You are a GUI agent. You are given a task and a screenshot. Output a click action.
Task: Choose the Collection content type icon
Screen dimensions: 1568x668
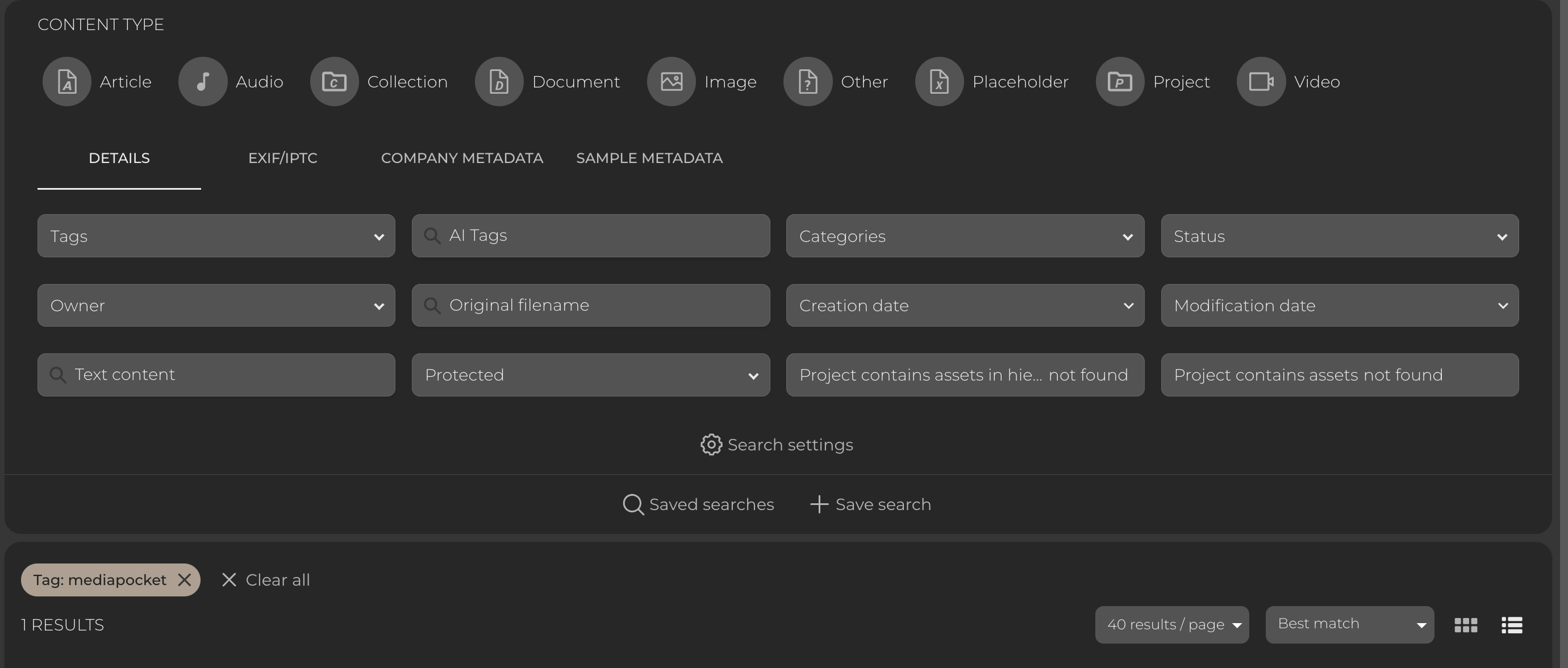click(x=334, y=82)
